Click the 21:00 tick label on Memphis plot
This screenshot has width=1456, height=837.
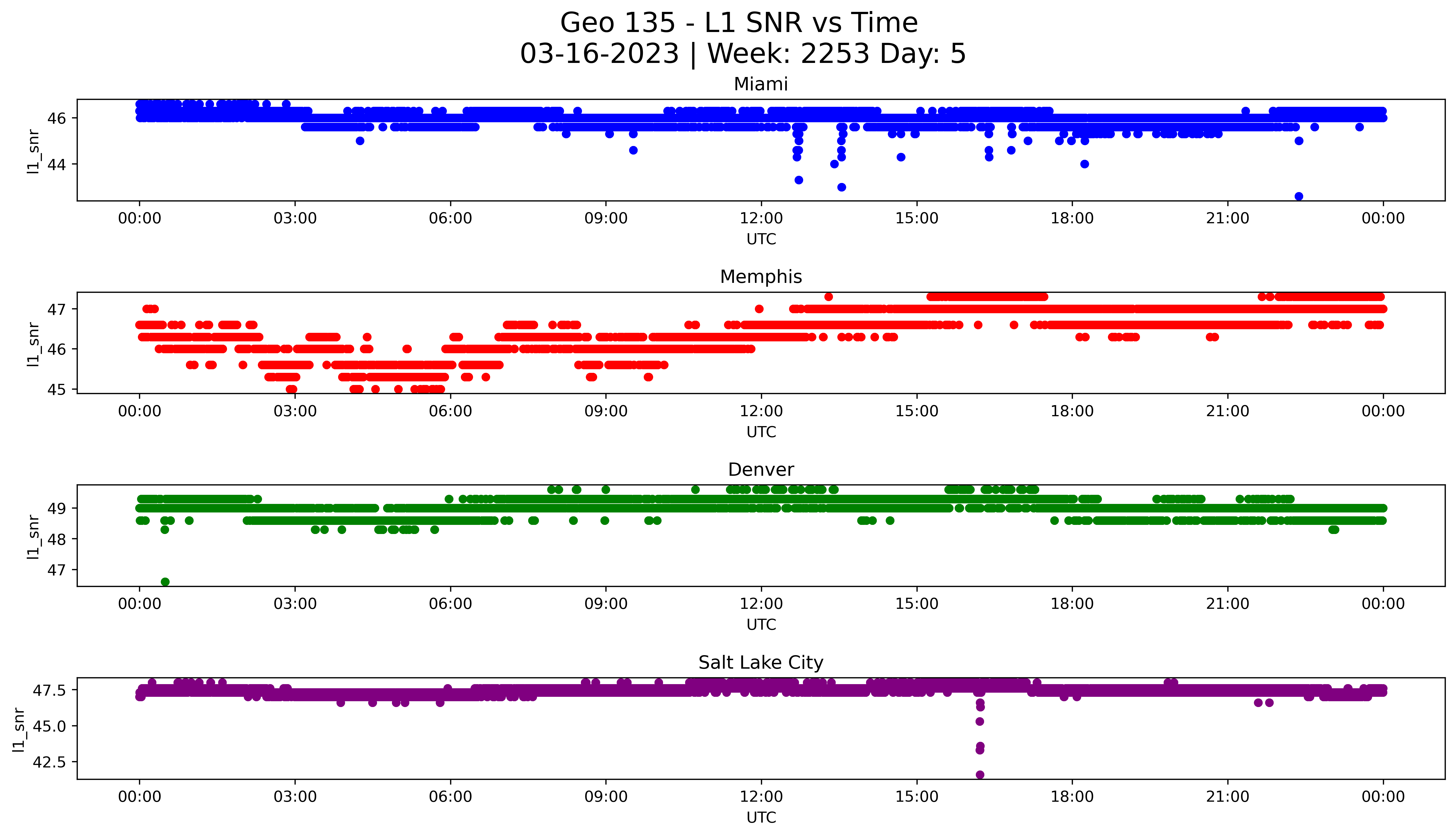tap(1228, 411)
